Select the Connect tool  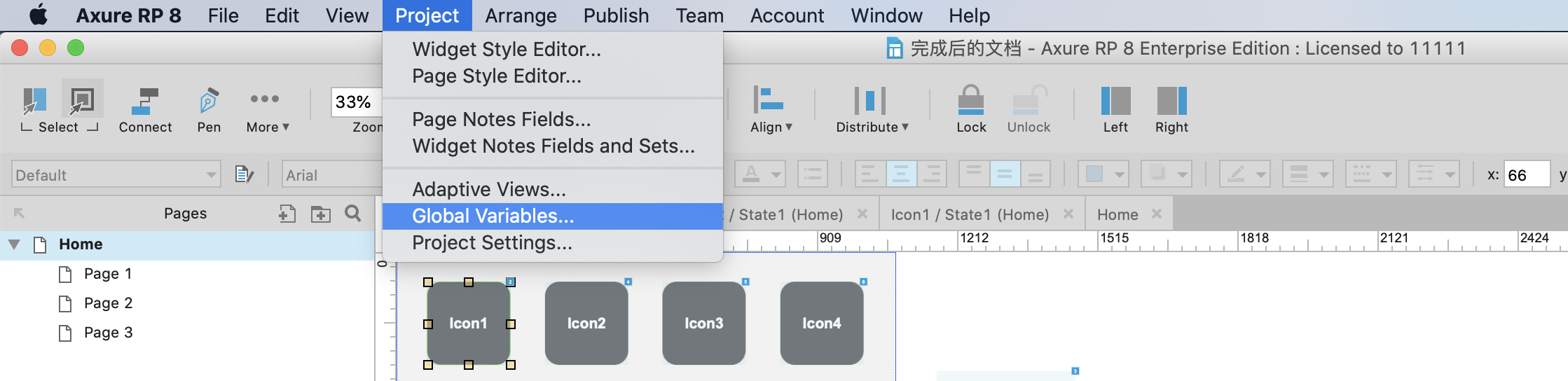click(145, 109)
